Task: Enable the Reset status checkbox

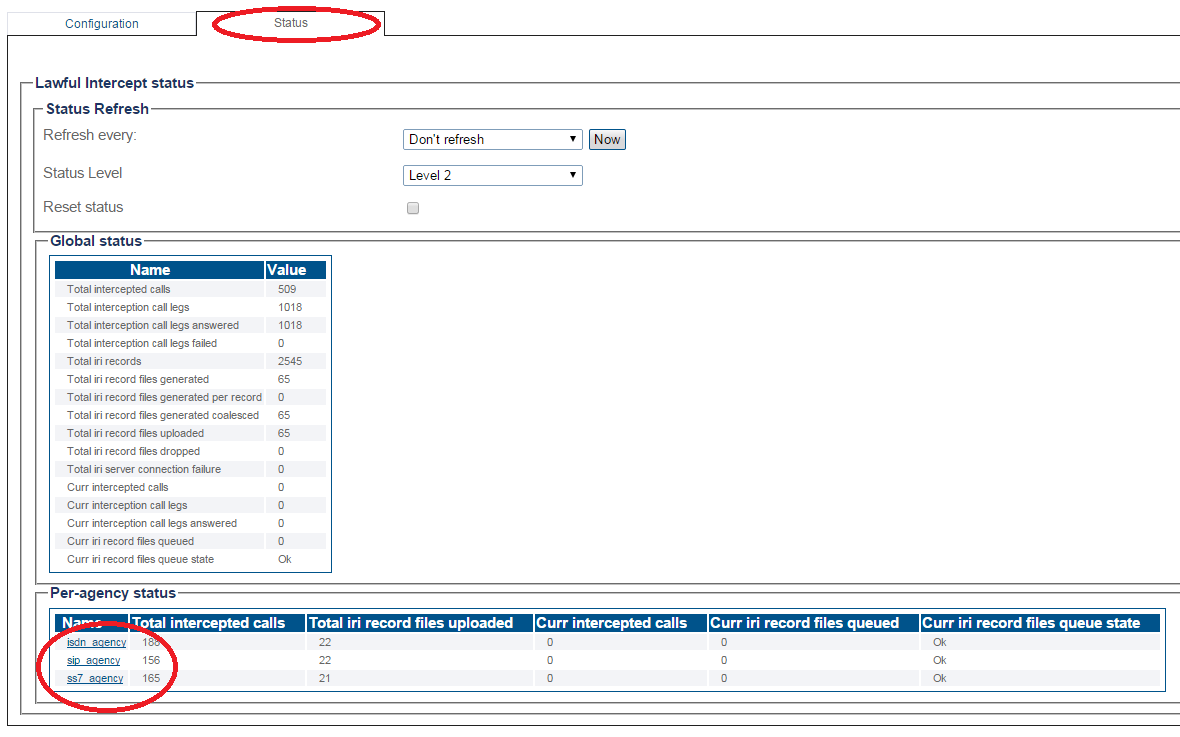Action: pos(413,208)
